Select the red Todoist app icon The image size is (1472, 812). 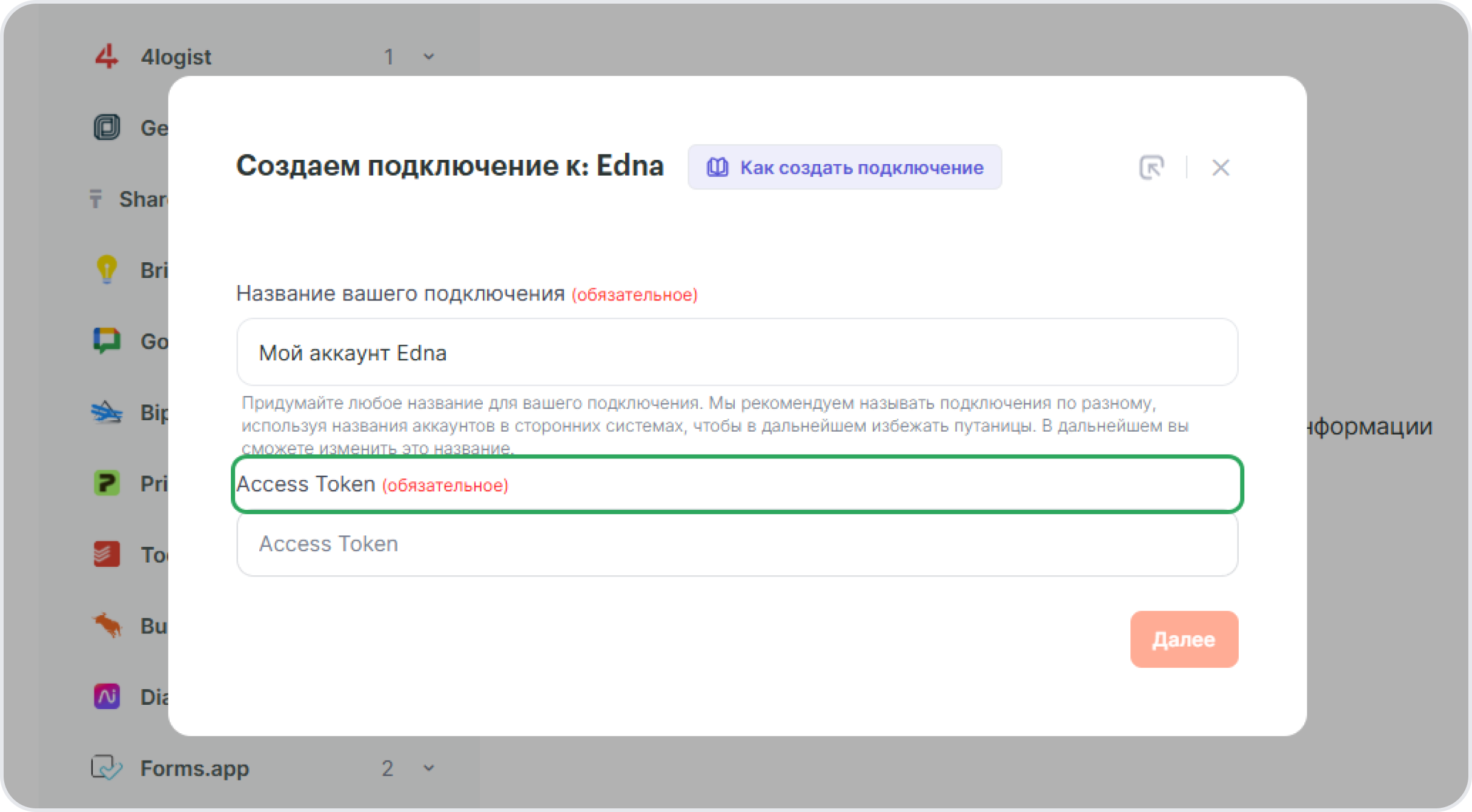coord(107,554)
